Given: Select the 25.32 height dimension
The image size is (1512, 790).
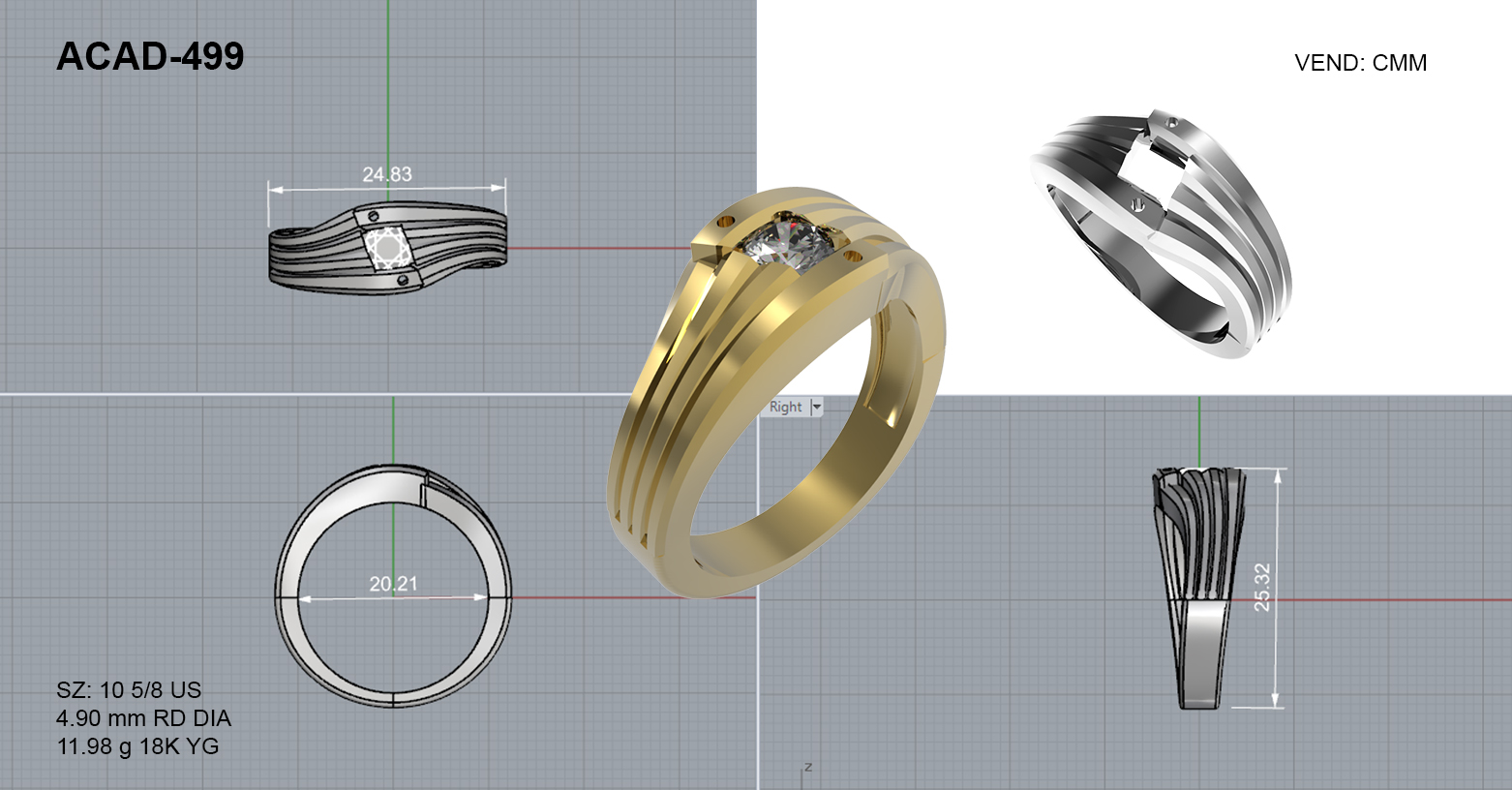Looking at the screenshot, I should [1262, 587].
